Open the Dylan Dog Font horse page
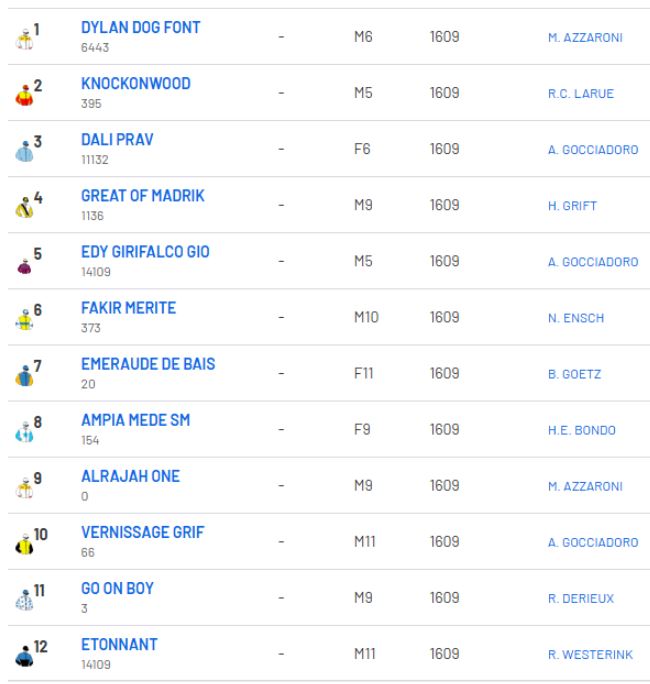The height and width of the screenshot is (684, 650). 140,28
